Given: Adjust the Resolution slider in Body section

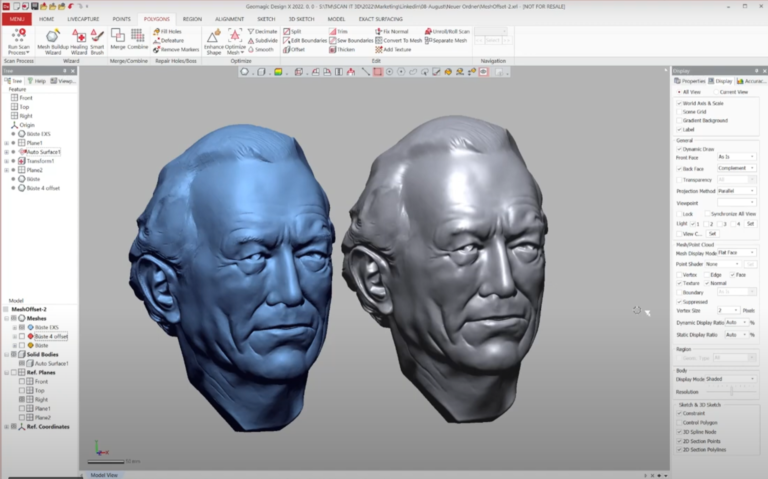Looking at the screenshot, I should pos(732,391).
